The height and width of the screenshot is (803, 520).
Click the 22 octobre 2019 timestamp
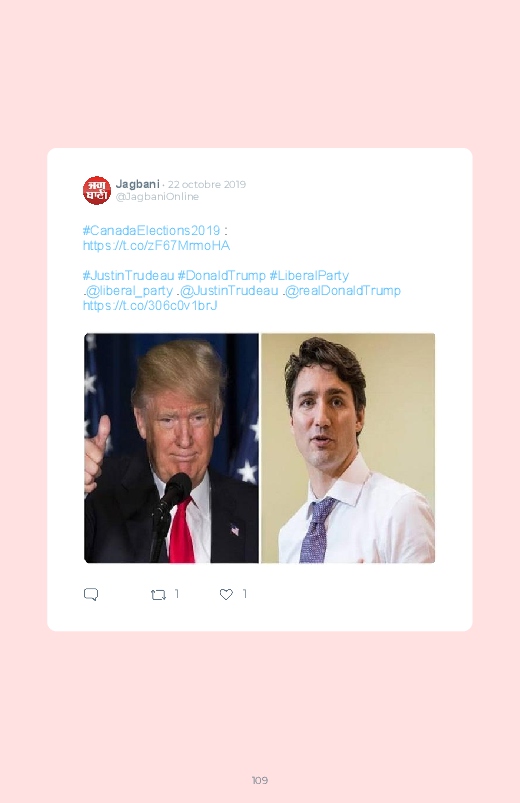[x=206, y=184]
